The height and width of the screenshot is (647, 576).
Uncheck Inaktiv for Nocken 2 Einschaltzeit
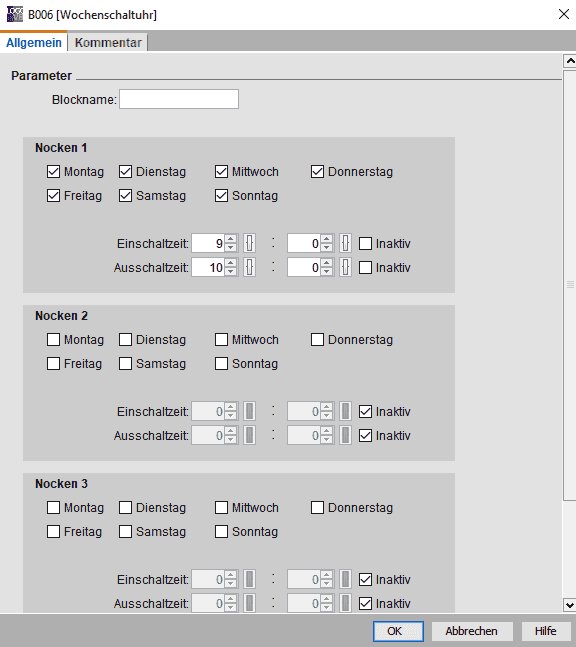coord(365,411)
